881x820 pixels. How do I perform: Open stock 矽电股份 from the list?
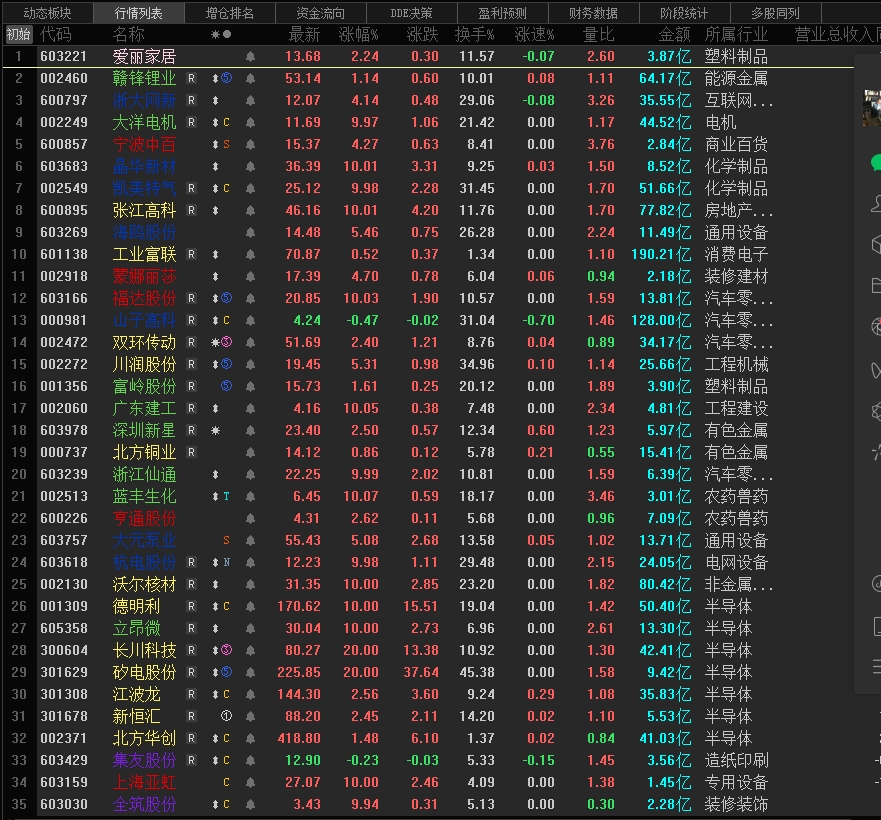point(144,672)
